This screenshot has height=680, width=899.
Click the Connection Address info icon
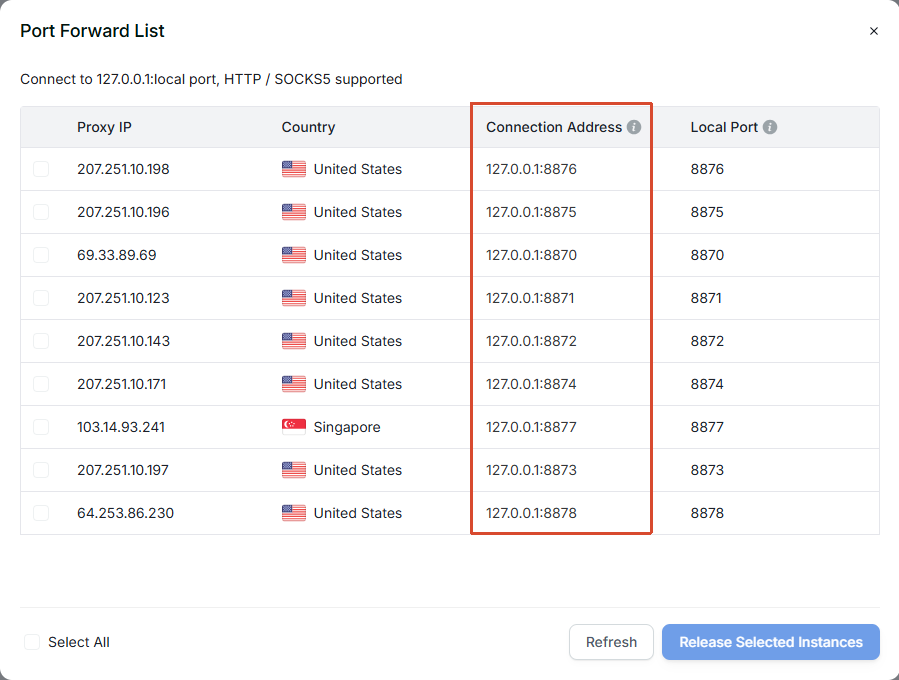[x=634, y=127]
